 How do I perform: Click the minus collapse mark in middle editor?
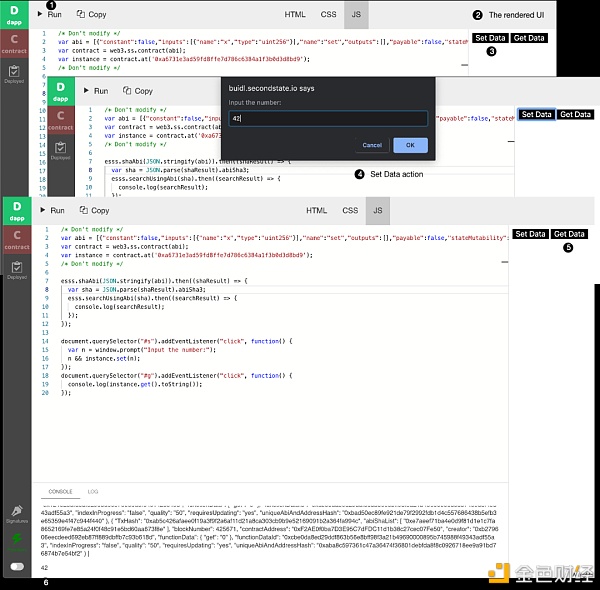point(511,142)
